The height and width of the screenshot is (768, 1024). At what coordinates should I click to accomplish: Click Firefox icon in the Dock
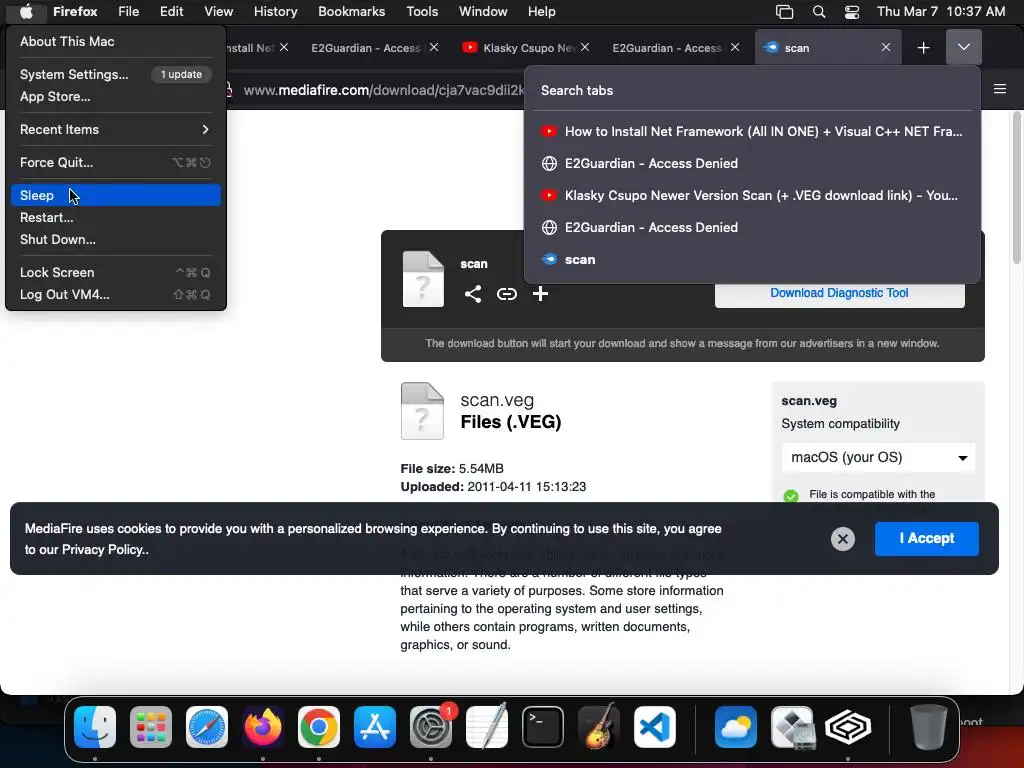tap(263, 726)
